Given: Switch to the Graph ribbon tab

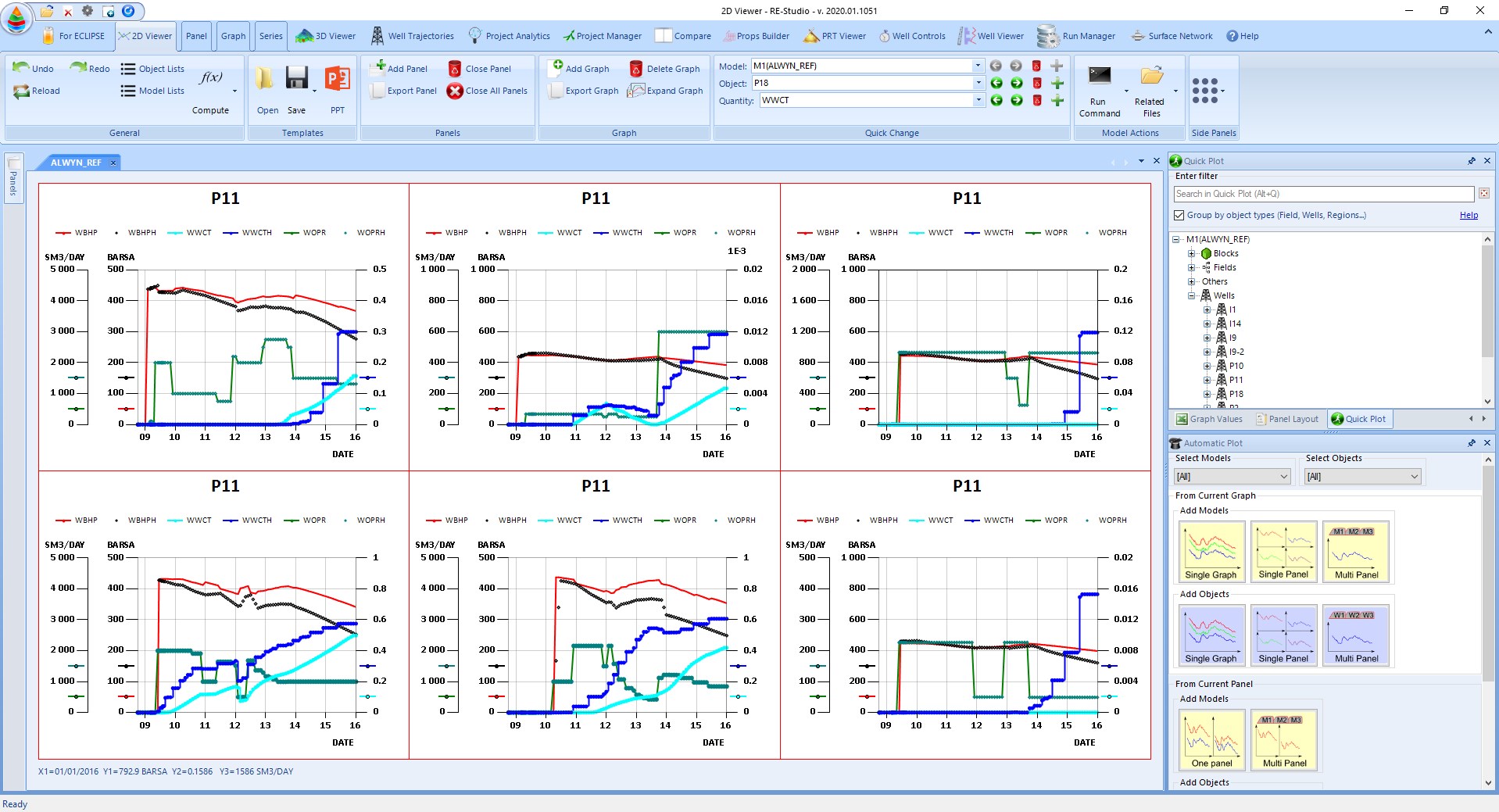Looking at the screenshot, I should pos(233,36).
